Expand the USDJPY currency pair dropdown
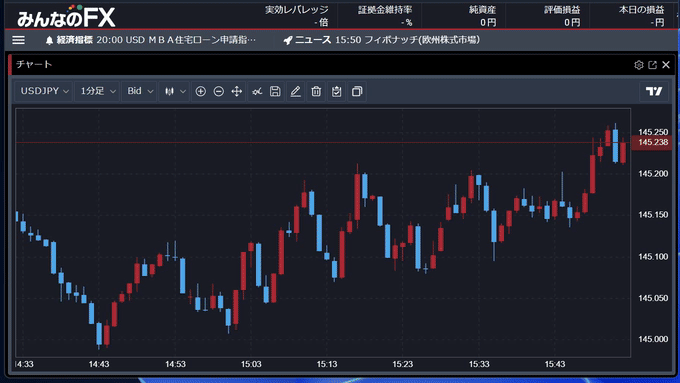Viewport: 680px width, 383px height. [44, 91]
